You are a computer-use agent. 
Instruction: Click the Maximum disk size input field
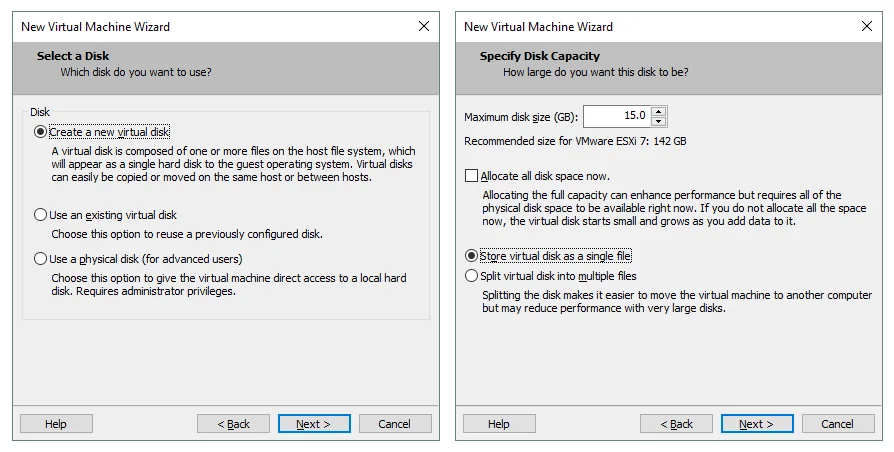pyautogui.click(x=616, y=116)
